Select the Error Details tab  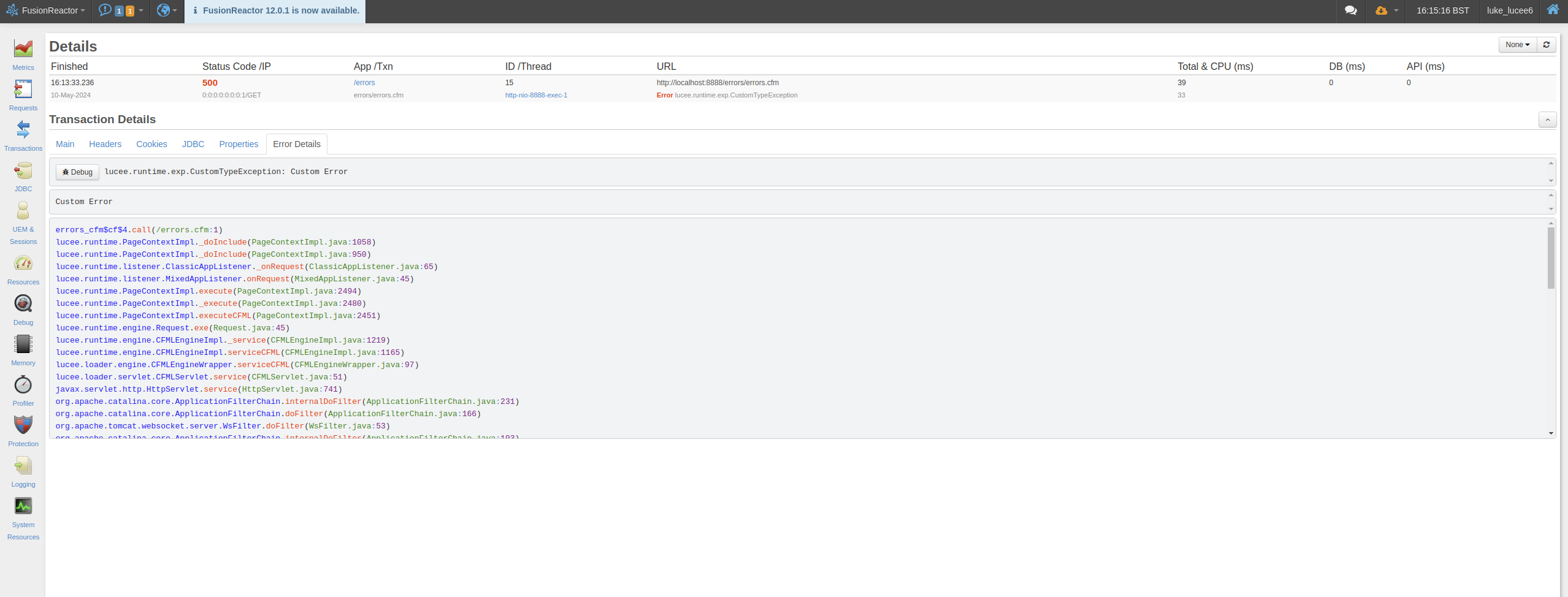[x=297, y=144]
